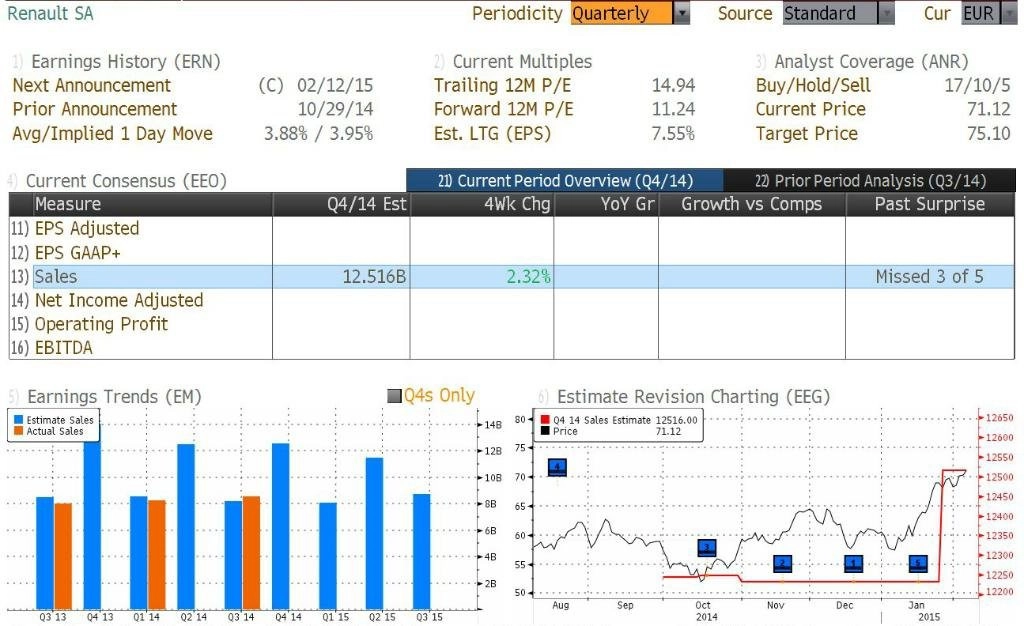Screen dimensions: 1024x626
Task: Click the Q4 13 blue estimate bar
Action: point(92,525)
